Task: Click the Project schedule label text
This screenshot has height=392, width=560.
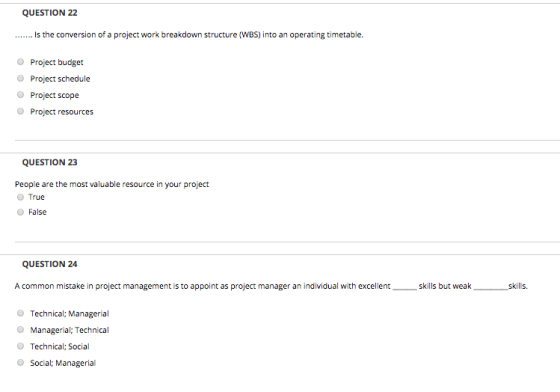Action: tap(60, 79)
